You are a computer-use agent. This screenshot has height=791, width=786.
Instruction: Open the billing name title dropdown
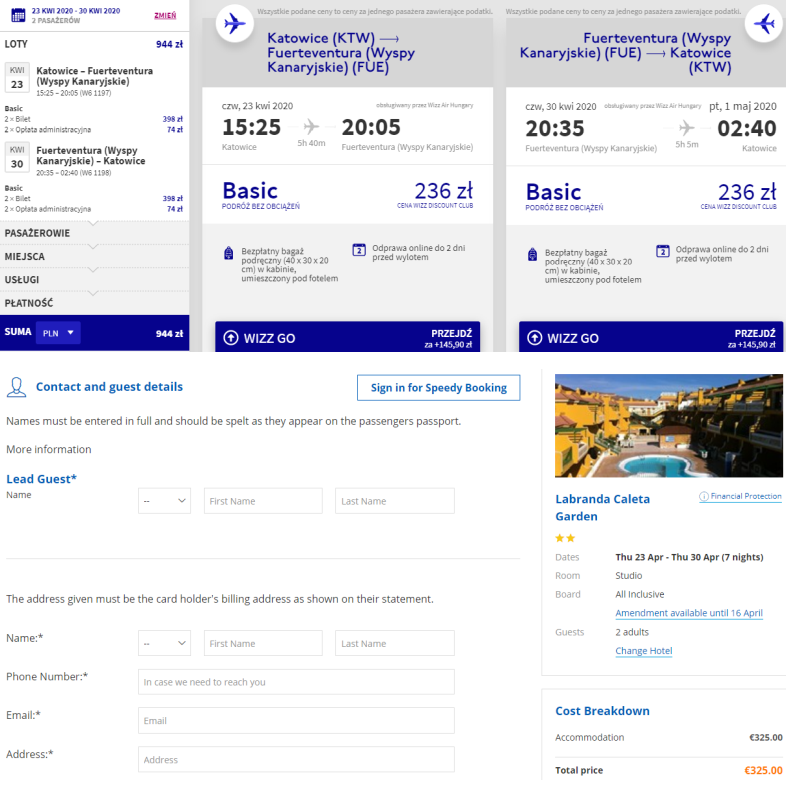tap(164, 643)
